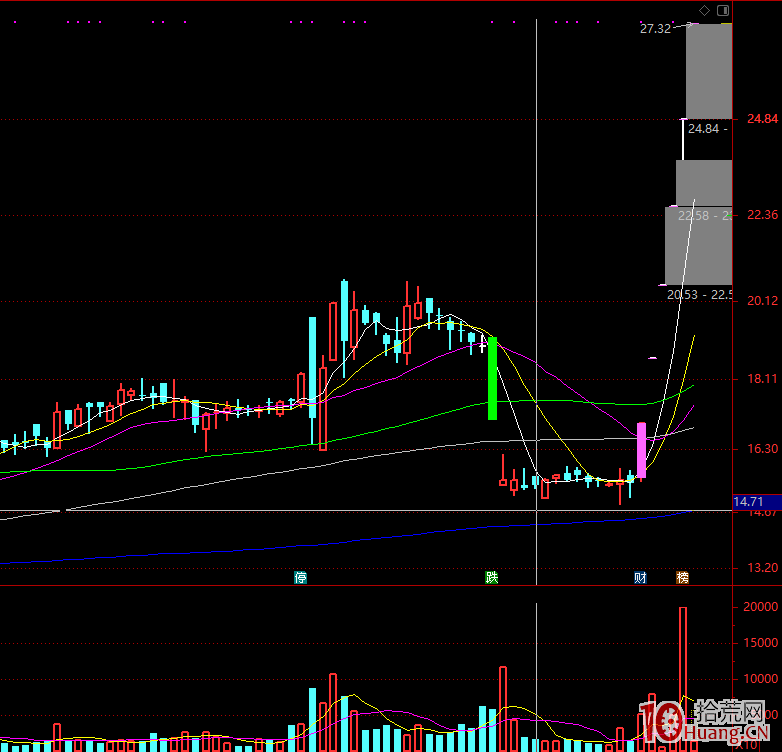The image size is (782, 752).
Task: Open the 榜 leaderboard event marker
Action: (x=682, y=577)
